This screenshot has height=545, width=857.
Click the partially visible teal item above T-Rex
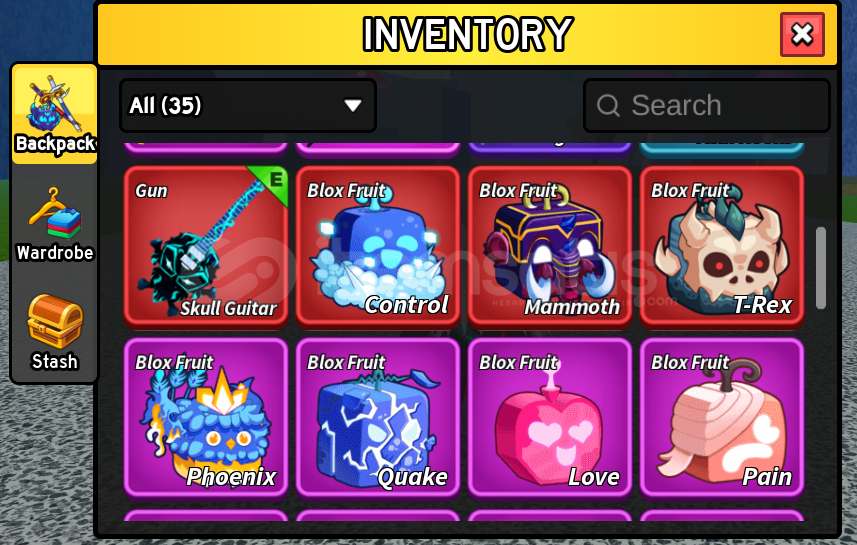point(722,149)
